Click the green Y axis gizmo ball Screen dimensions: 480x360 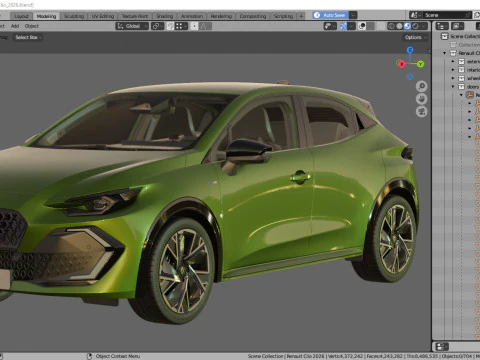tap(420, 64)
